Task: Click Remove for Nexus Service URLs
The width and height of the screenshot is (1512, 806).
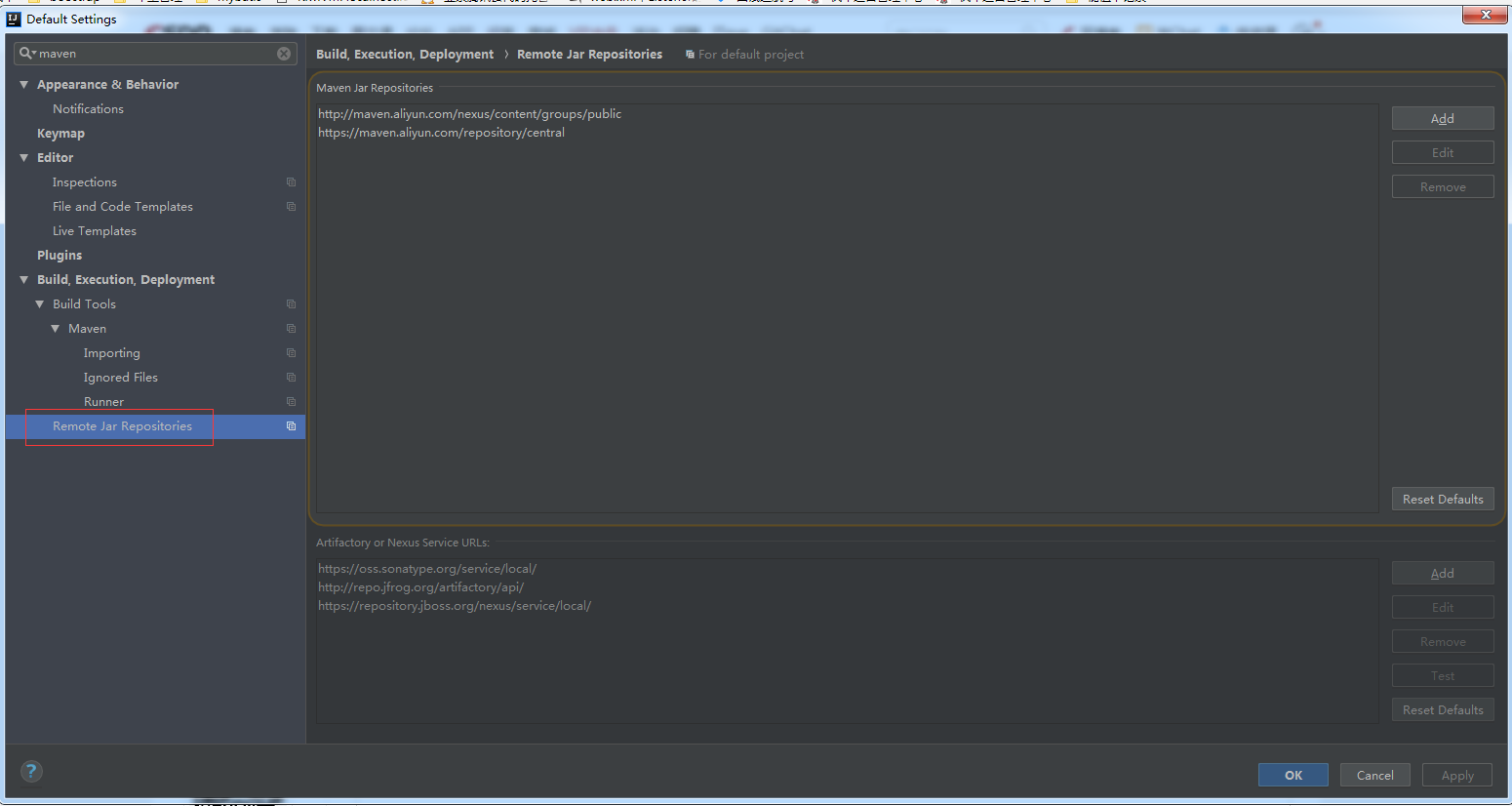Action: [x=1443, y=641]
